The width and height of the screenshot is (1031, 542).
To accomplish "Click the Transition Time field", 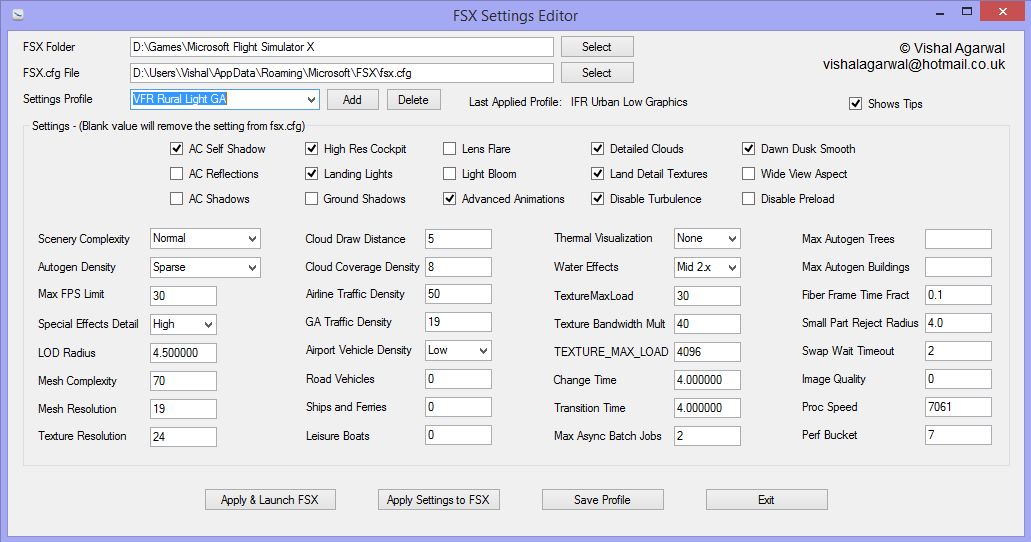I will pyautogui.click(x=707, y=408).
